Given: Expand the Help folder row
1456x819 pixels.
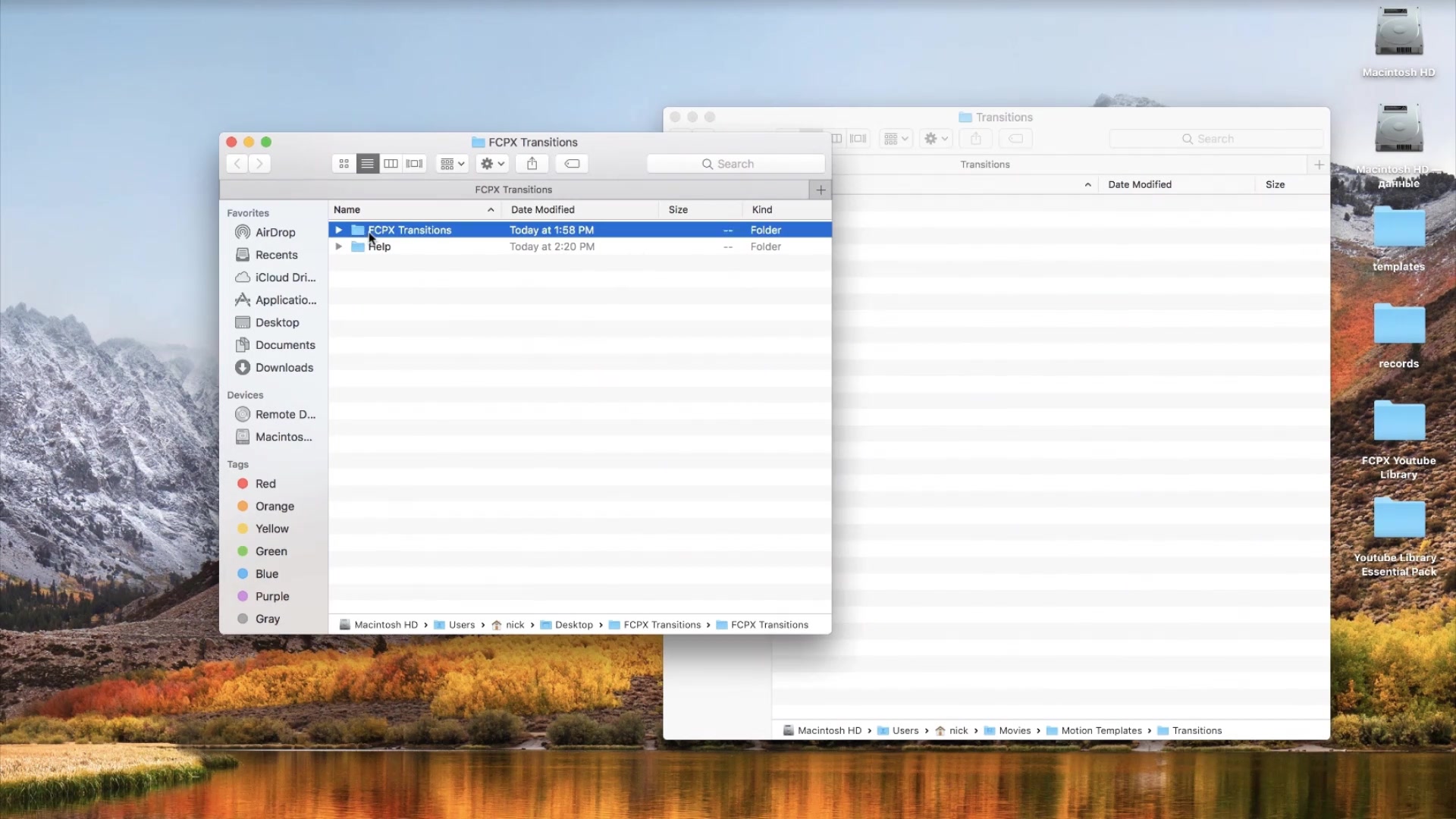Looking at the screenshot, I should 339,246.
